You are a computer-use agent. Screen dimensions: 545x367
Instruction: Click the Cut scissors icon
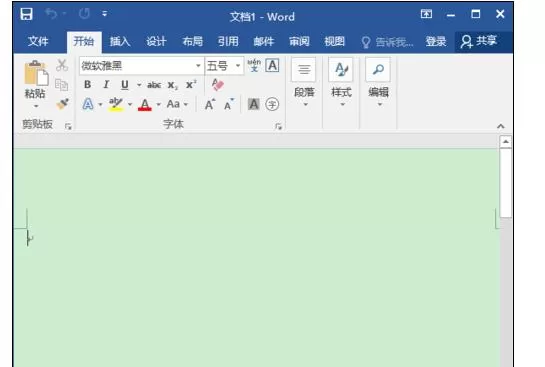click(x=62, y=65)
